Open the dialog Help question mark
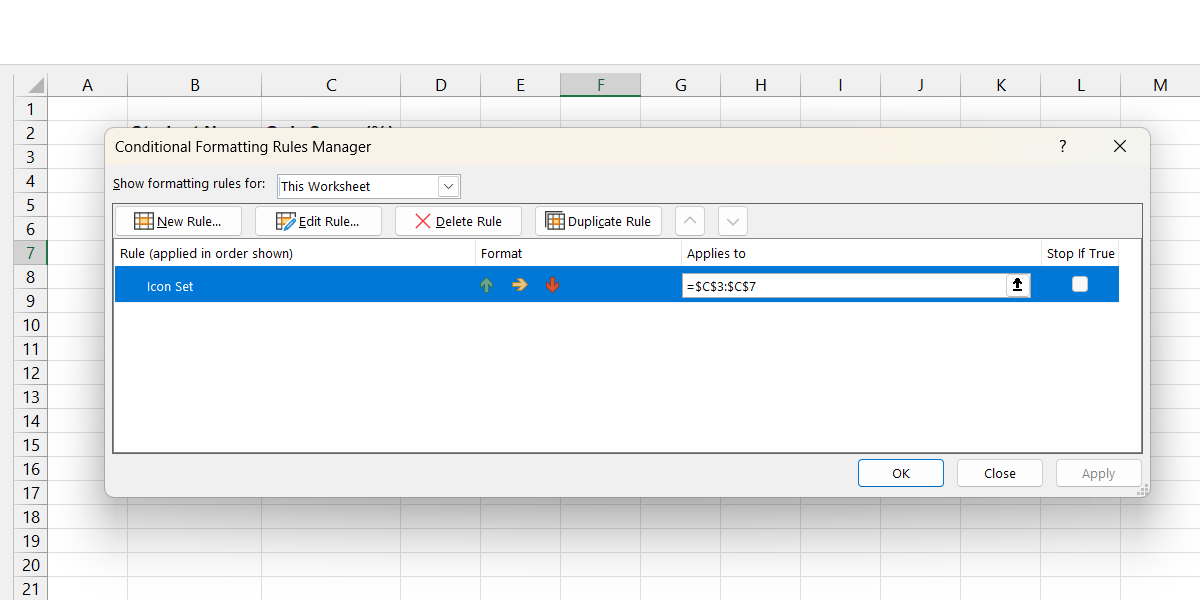Viewport: 1200px width, 600px height. pos(1062,146)
